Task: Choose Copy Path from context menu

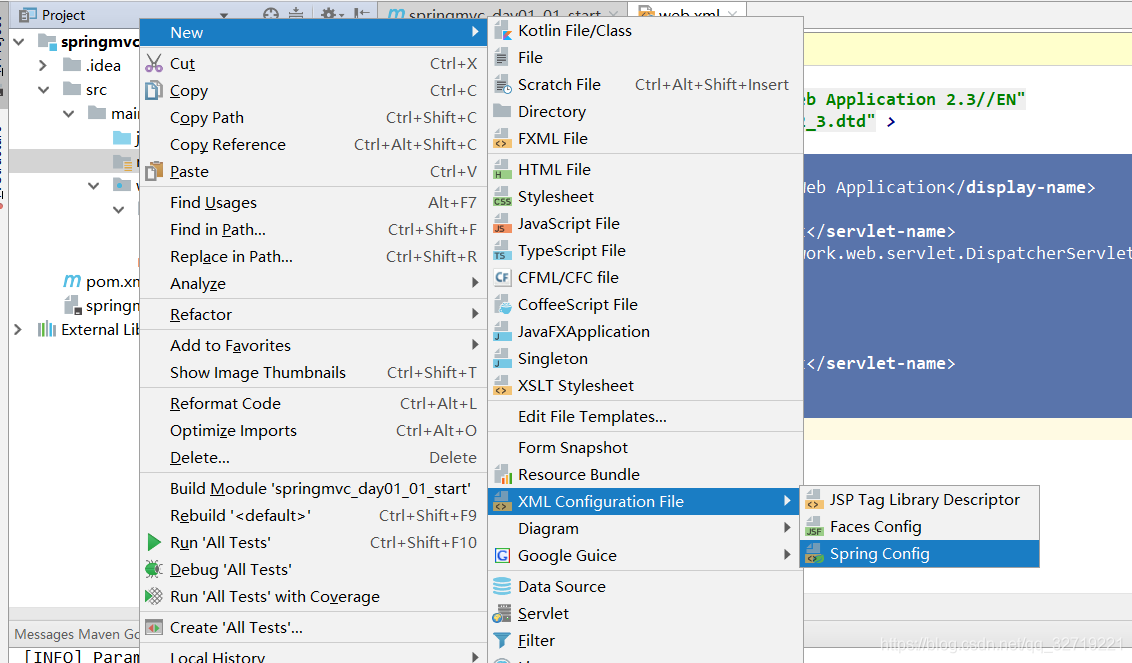Action: click(313, 118)
